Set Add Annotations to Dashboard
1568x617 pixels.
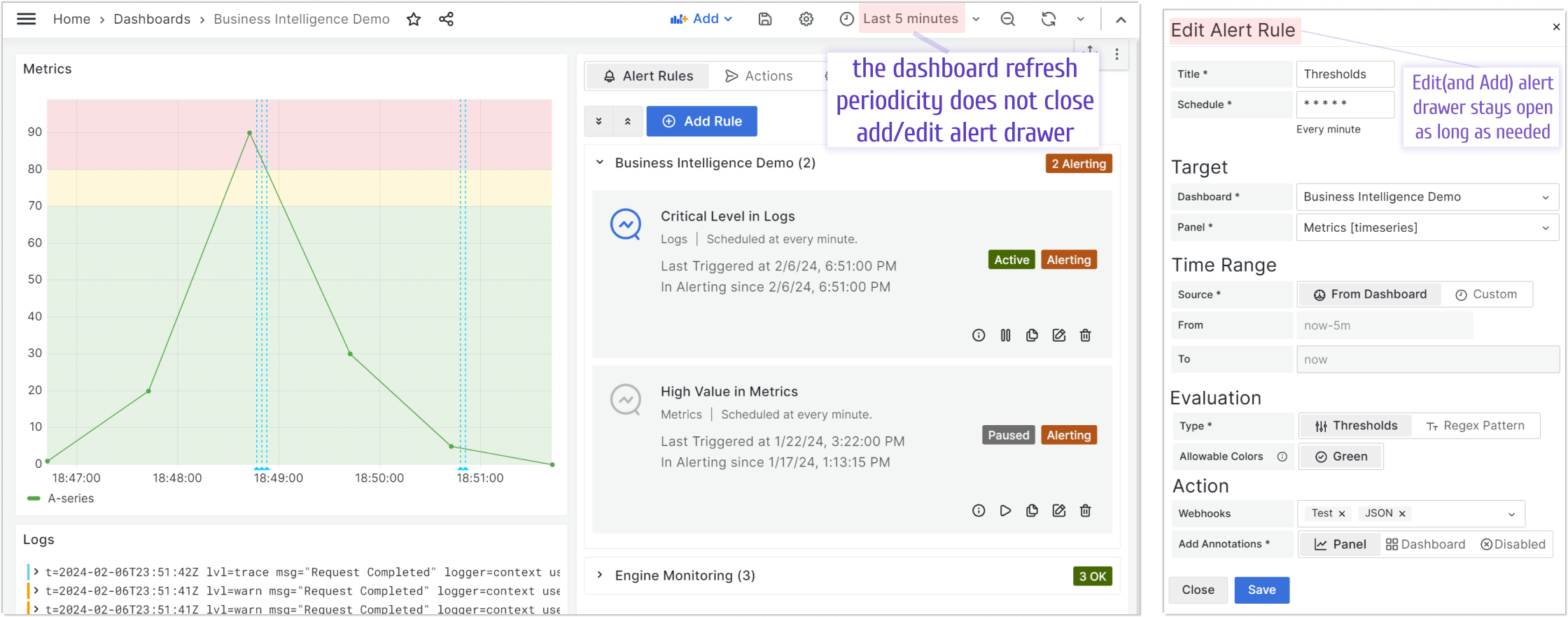pyautogui.click(x=1425, y=544)
